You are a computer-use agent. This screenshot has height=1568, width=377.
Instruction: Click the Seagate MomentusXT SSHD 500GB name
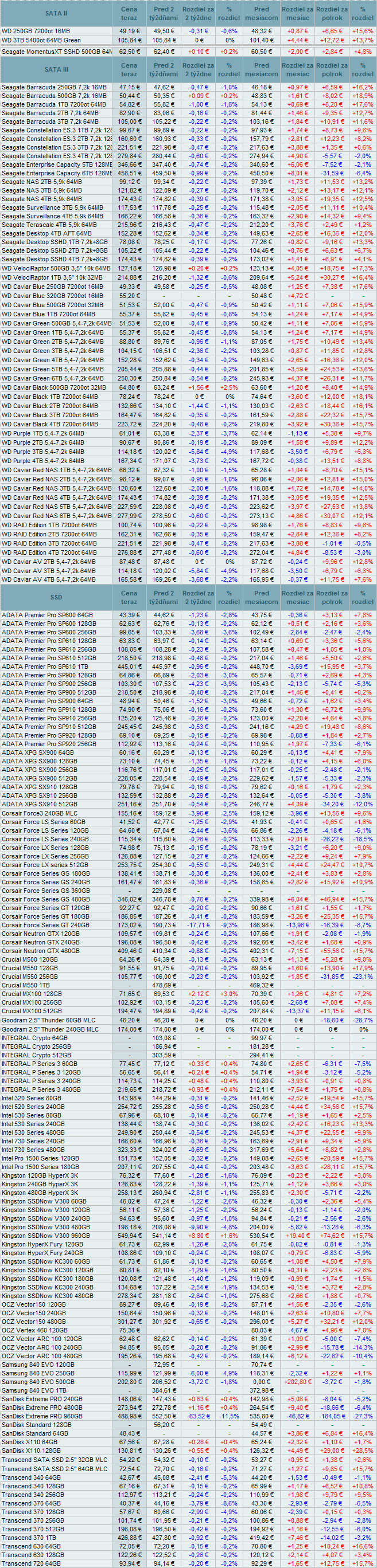pyautogui.click(x=57, y=52)
